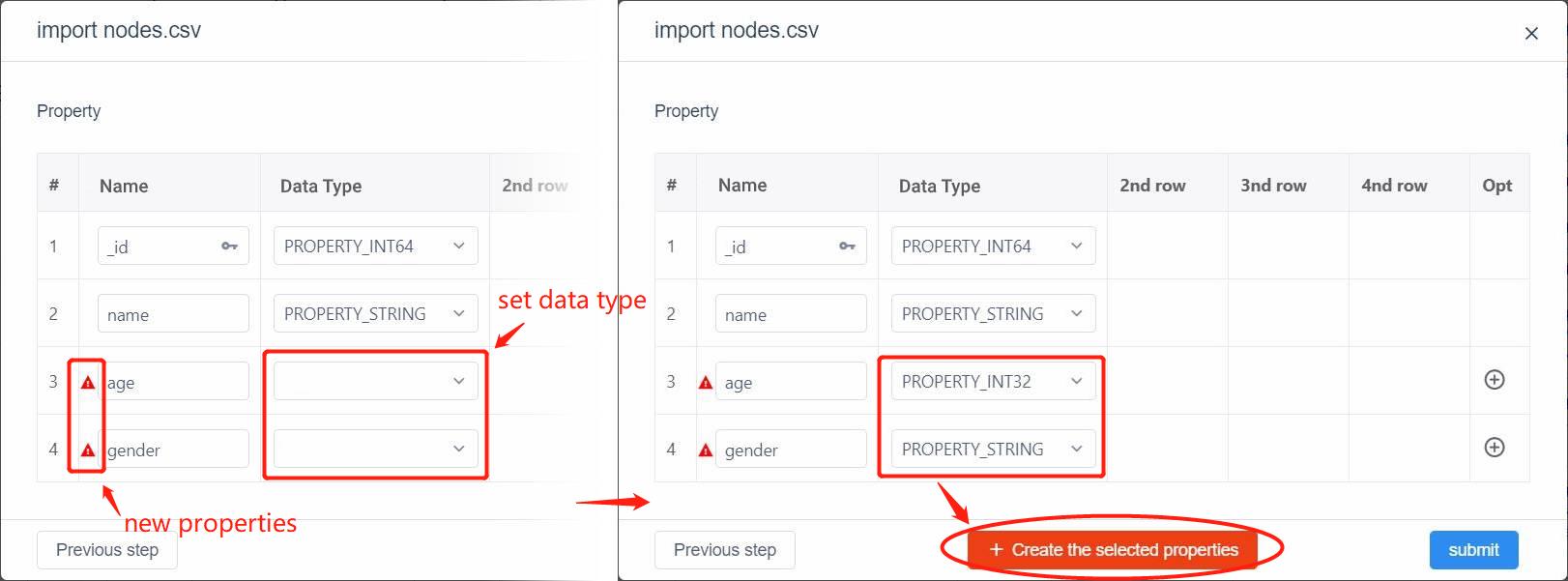Image resolution: width=1568 pixels, height=581 pixels.
Task: Click plus icon in age row
Action: 1494,380
